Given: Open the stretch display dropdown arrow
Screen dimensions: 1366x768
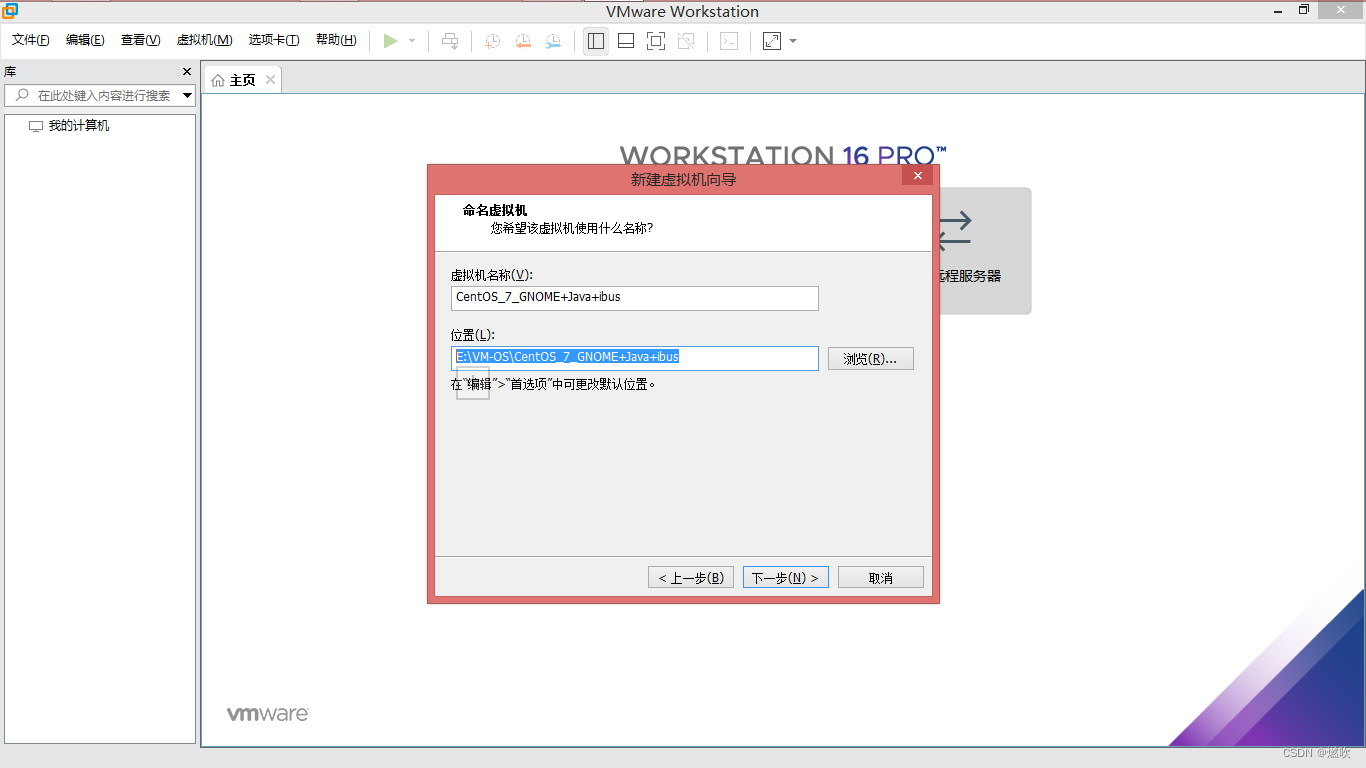Looking at the screenshot, I should click(x=793, y=41).
